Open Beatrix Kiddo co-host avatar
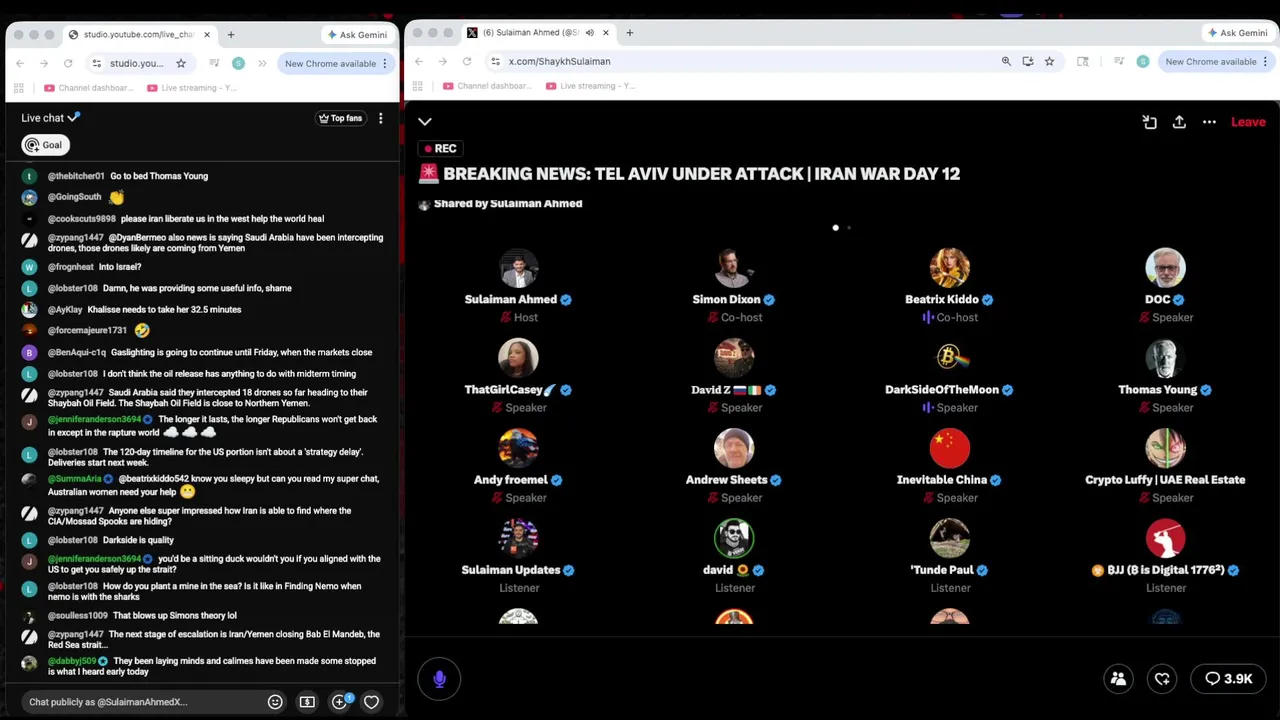This screenshot has height=720, width=1280. tap(949, 268)
